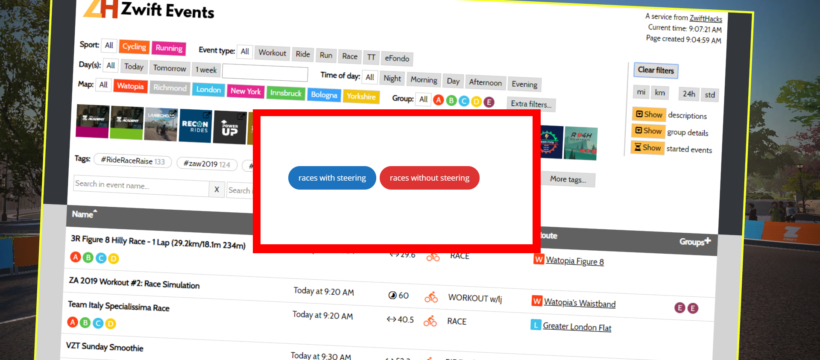Expand More tags list

pos(568,179)
